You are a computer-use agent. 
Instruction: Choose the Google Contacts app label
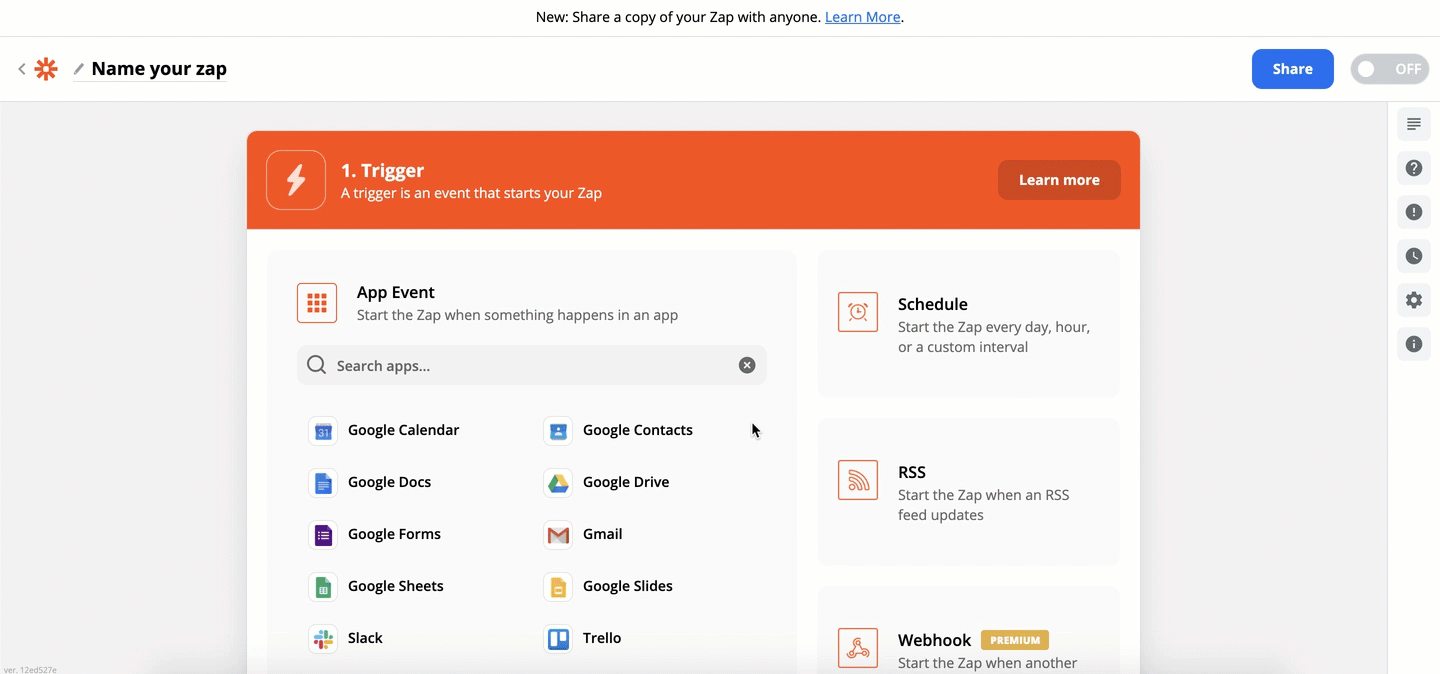(637, 430)
